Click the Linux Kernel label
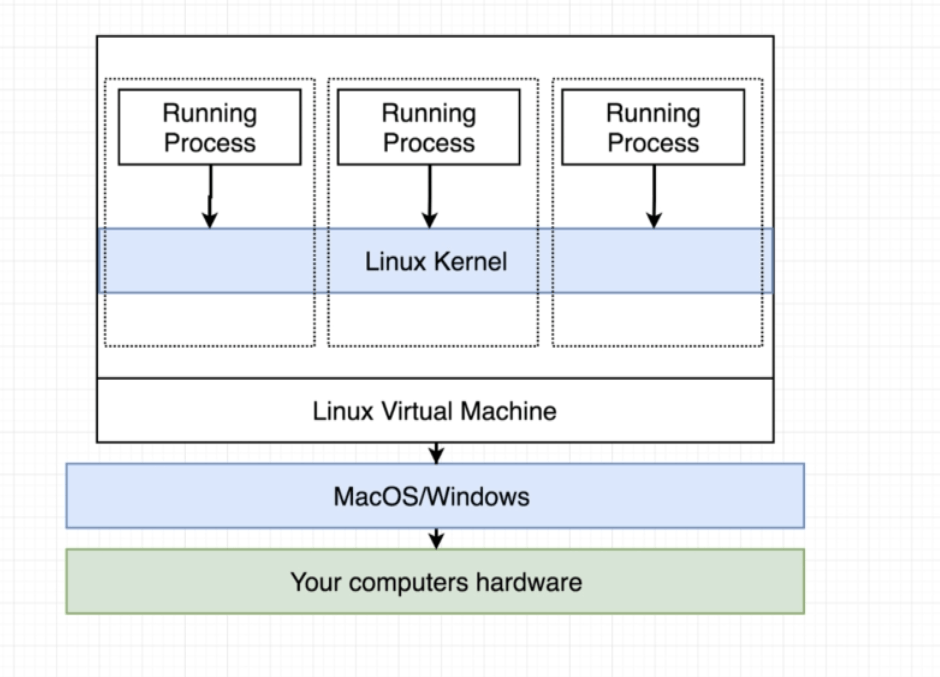The image size is (940, 677). point(436,261)
